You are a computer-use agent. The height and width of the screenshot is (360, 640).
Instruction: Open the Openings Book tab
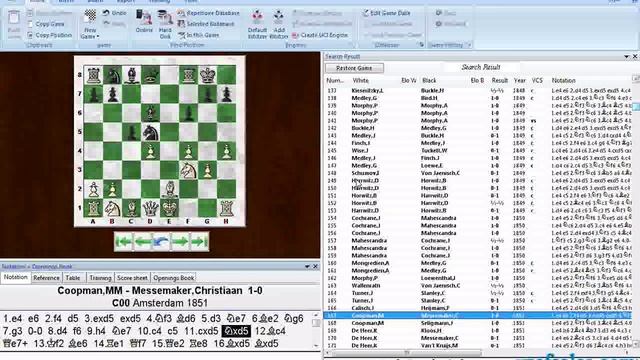(173, 278)
